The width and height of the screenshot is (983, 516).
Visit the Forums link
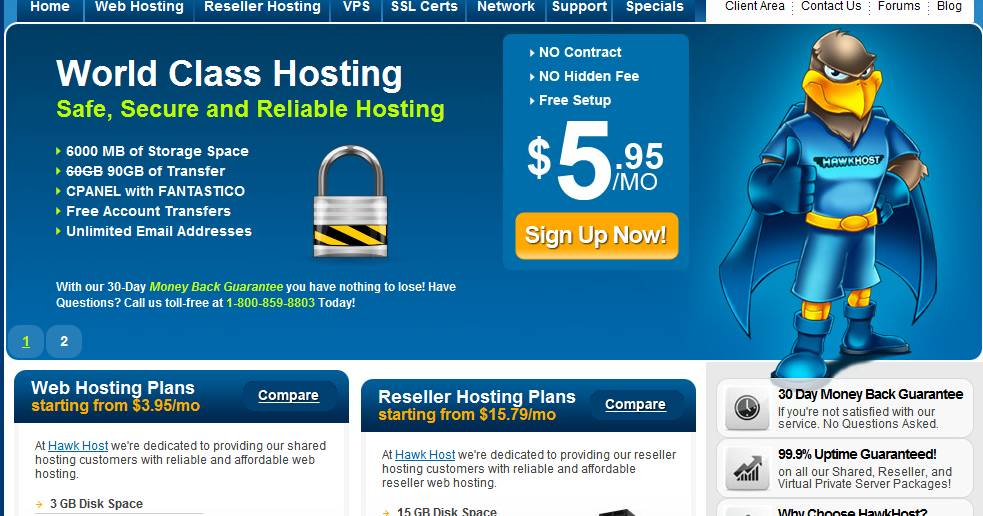[898, 6]
